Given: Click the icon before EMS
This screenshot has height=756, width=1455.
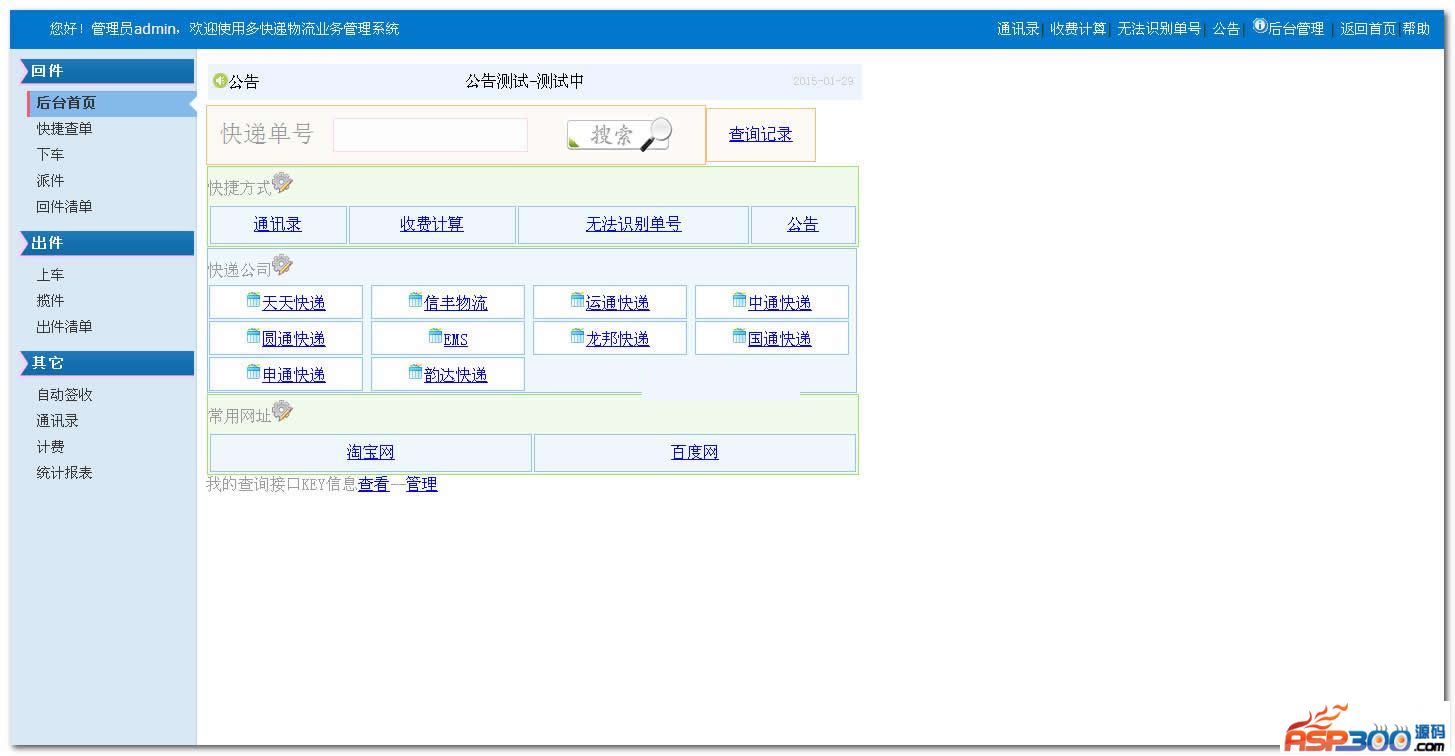Looking at the screenshot, I should [436, 337].
